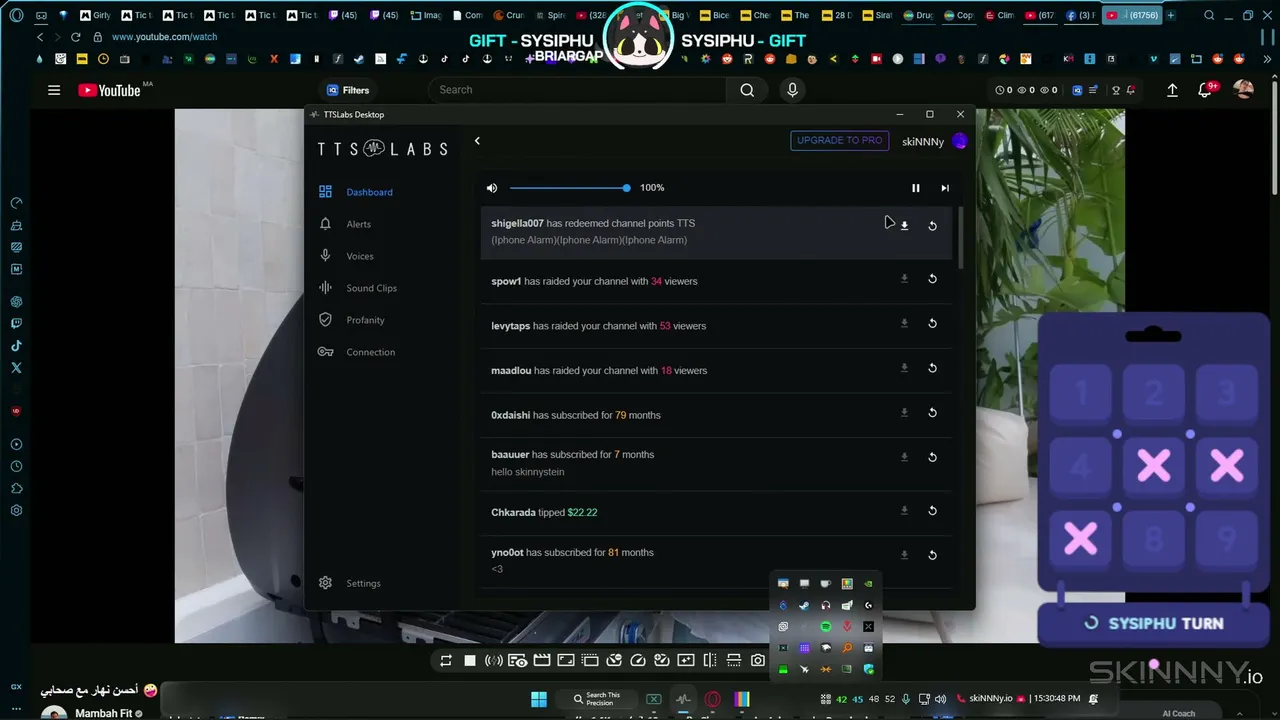Focus the YouTube search field

click(580, 90)
